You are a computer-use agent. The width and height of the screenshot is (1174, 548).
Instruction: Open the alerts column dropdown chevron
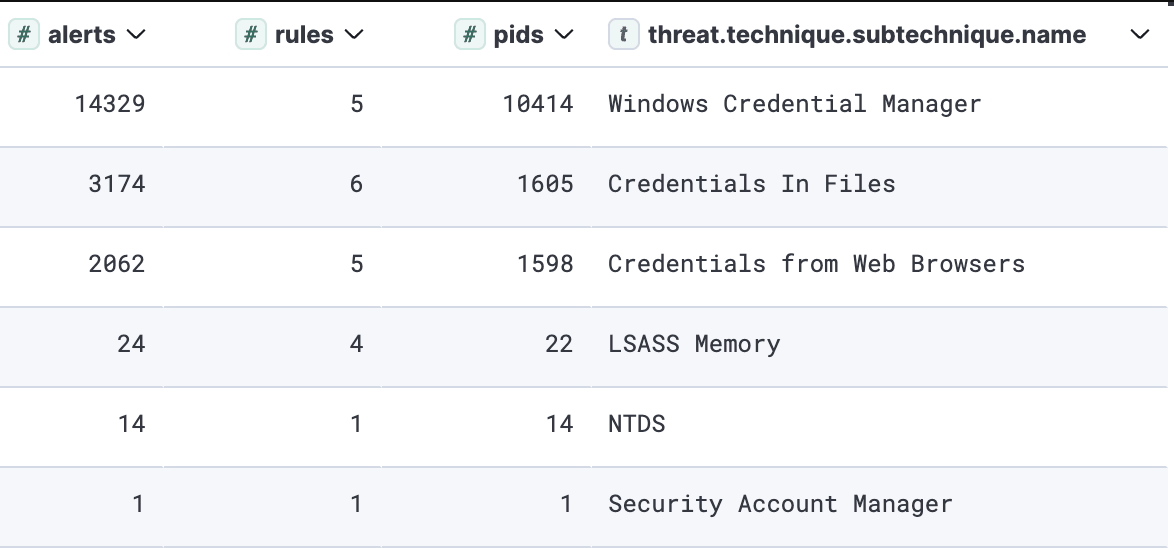[136, 35]
